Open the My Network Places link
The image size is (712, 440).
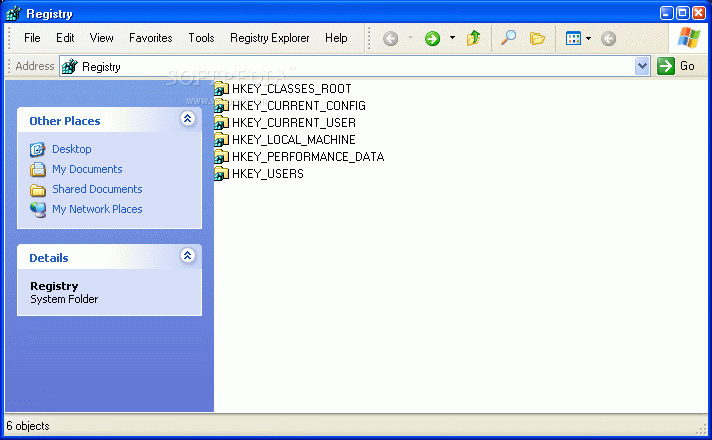pos(97,209)
